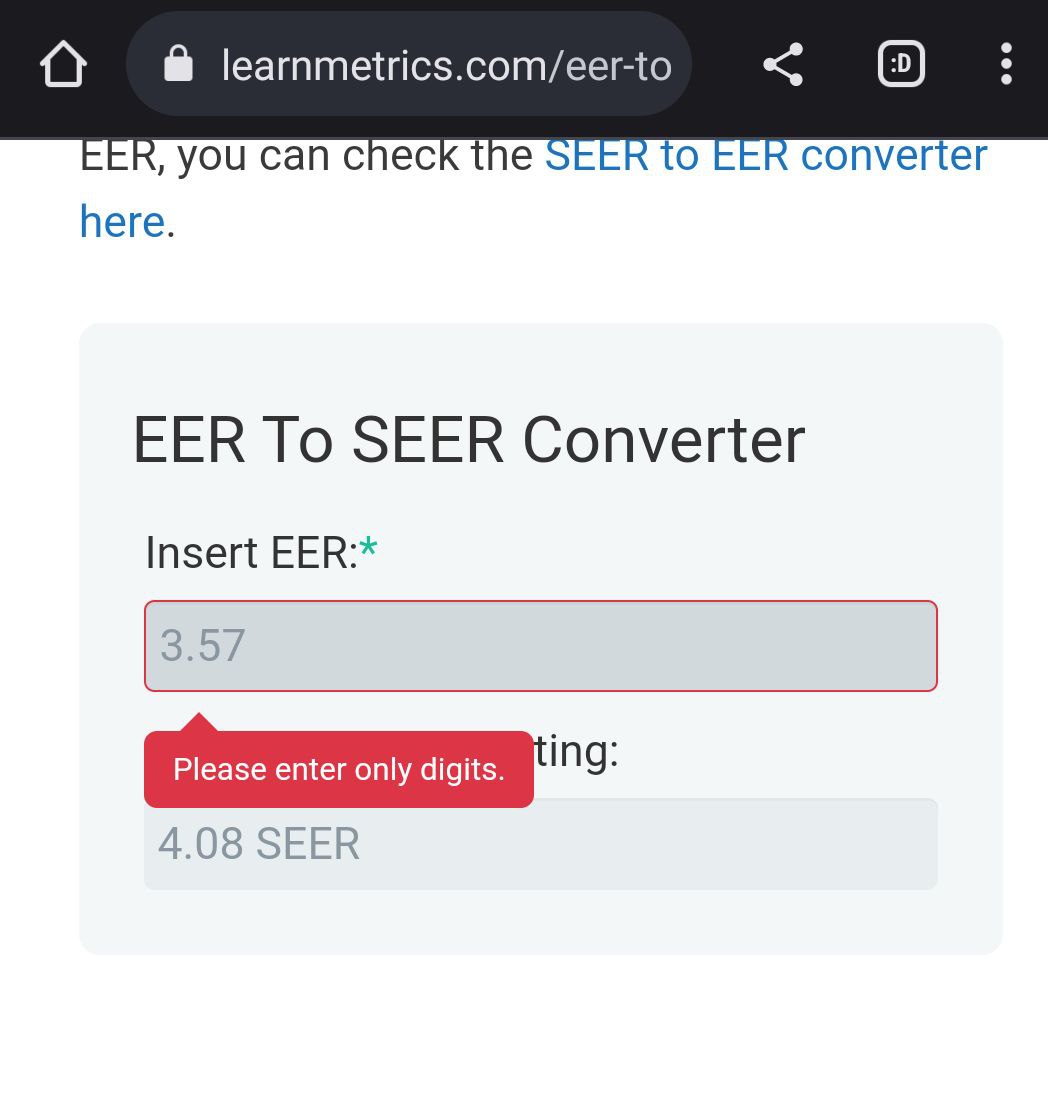Click the learnmetrics.com URL text

pyautogui.click(x=445, y=66)
